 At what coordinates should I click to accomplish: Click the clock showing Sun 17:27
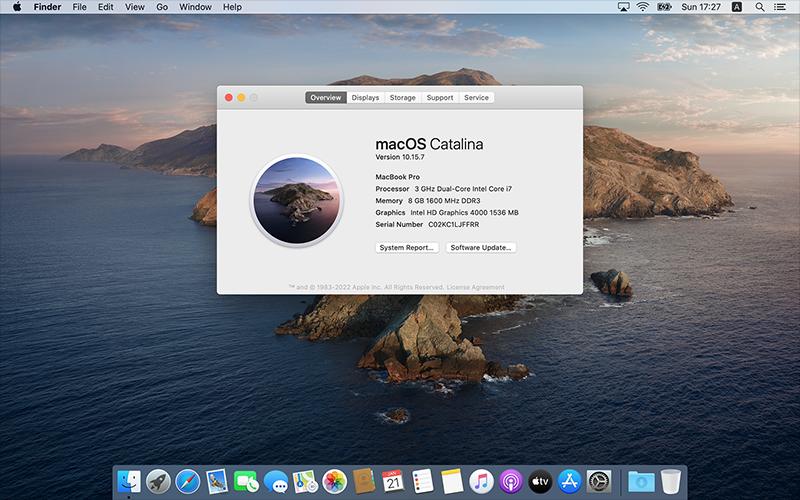click(701, 7)
